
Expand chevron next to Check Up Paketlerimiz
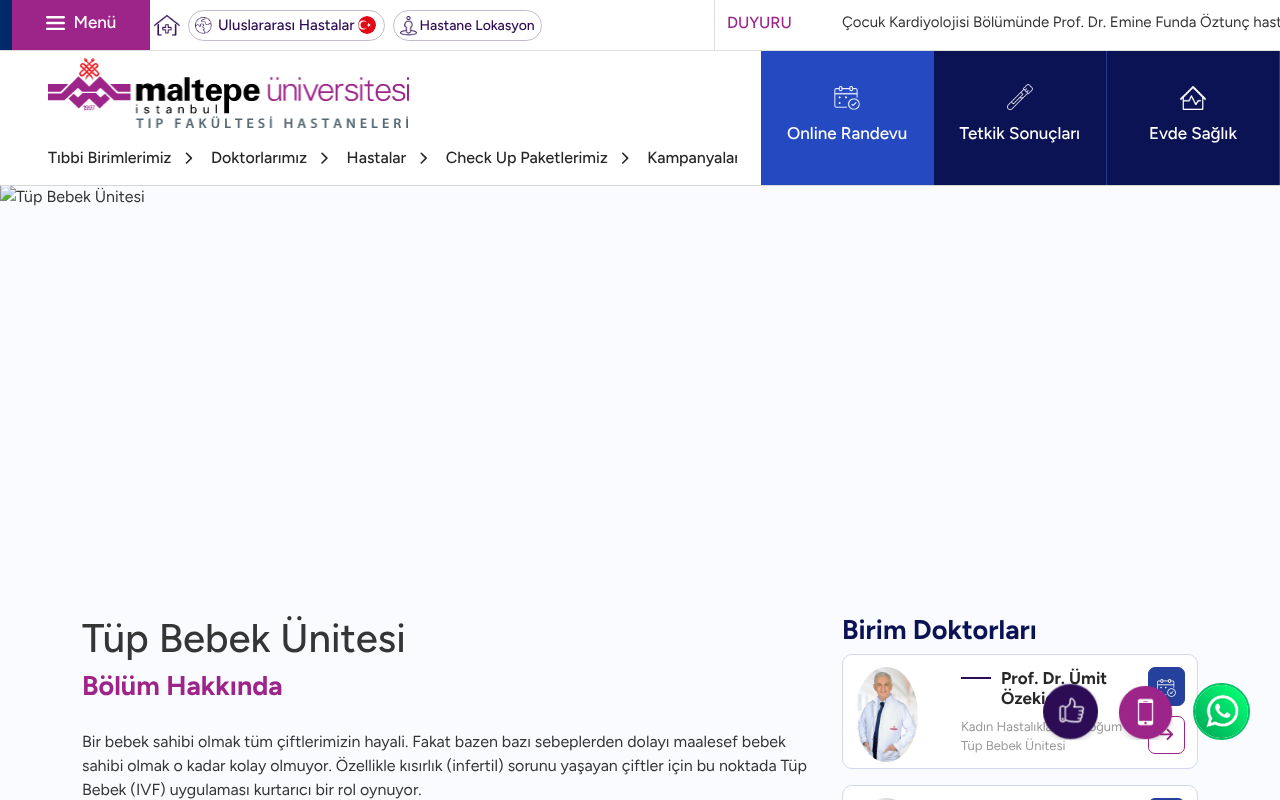tap(626, 158)
